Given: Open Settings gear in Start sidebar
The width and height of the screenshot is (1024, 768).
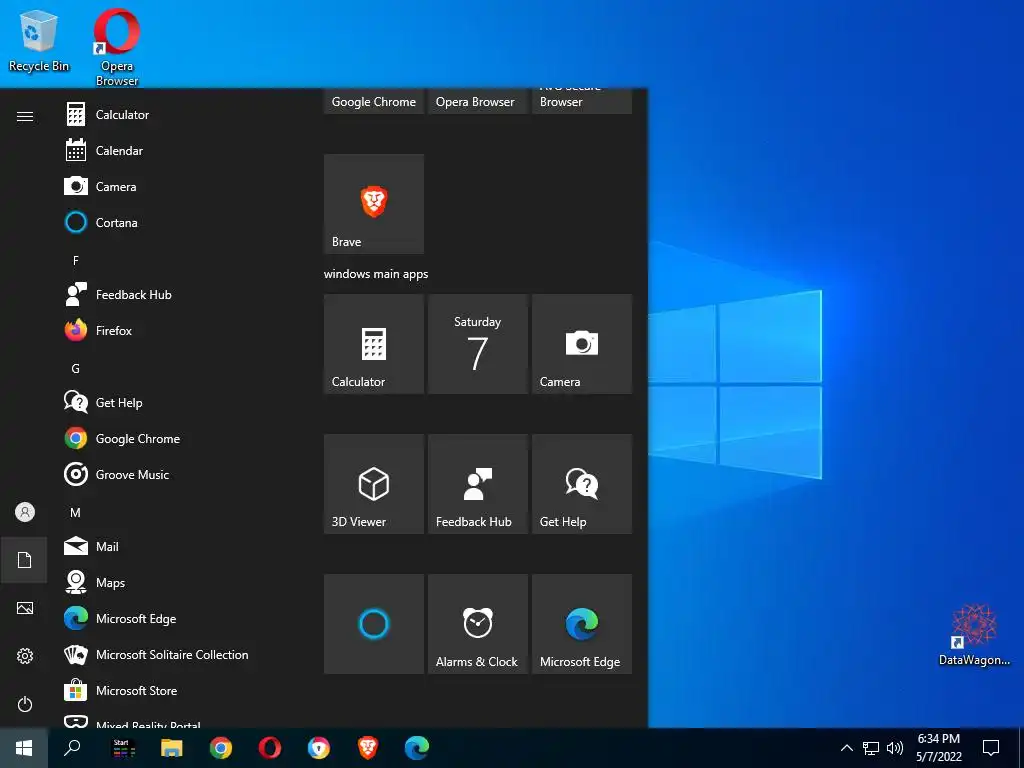Looking at the screenshot, I should pos(25,656).
